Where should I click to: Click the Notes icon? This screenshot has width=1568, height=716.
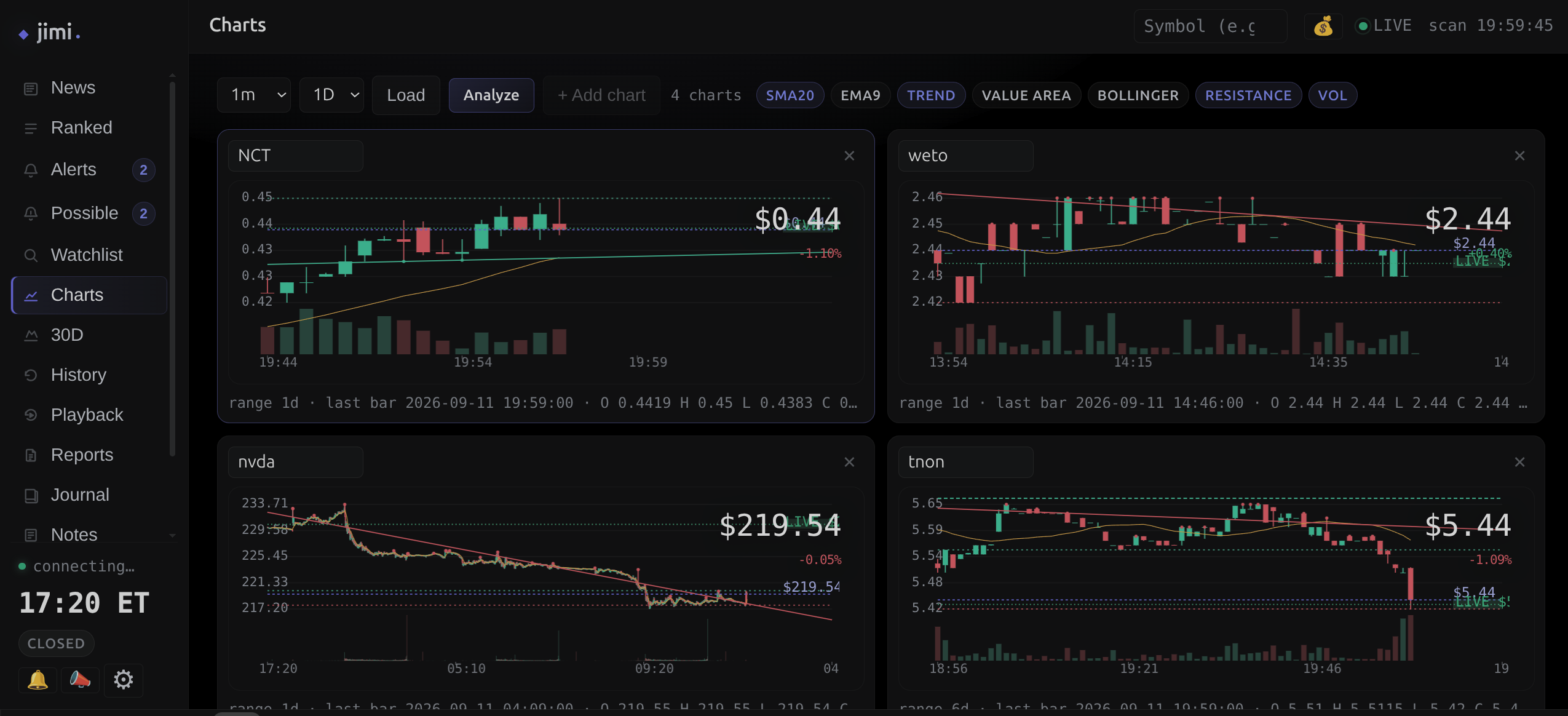pyautogui.click(x=31, y=535)
